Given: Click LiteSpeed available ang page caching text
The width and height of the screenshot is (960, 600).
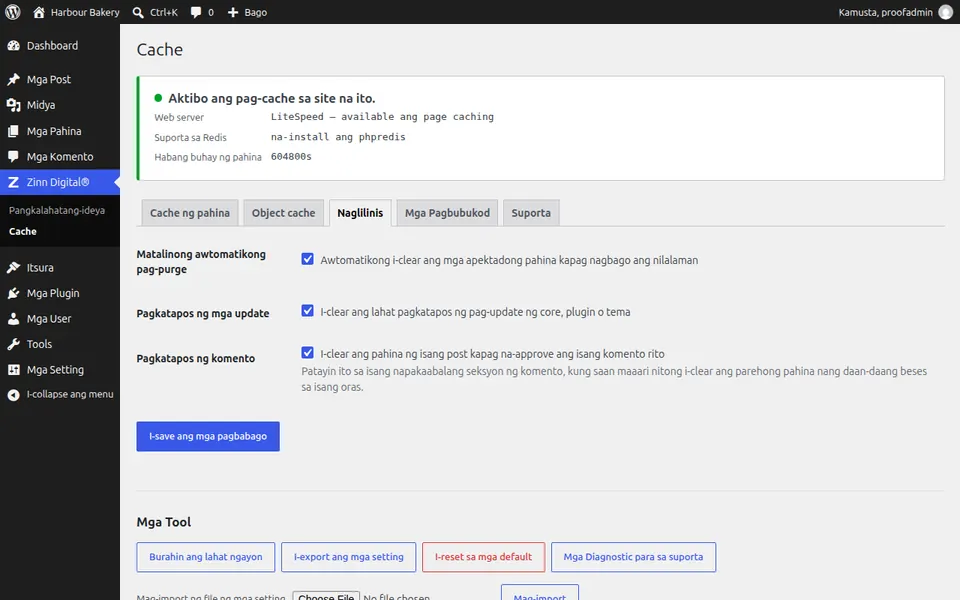Looking at the screenshot, I should (x=382, y=116).
